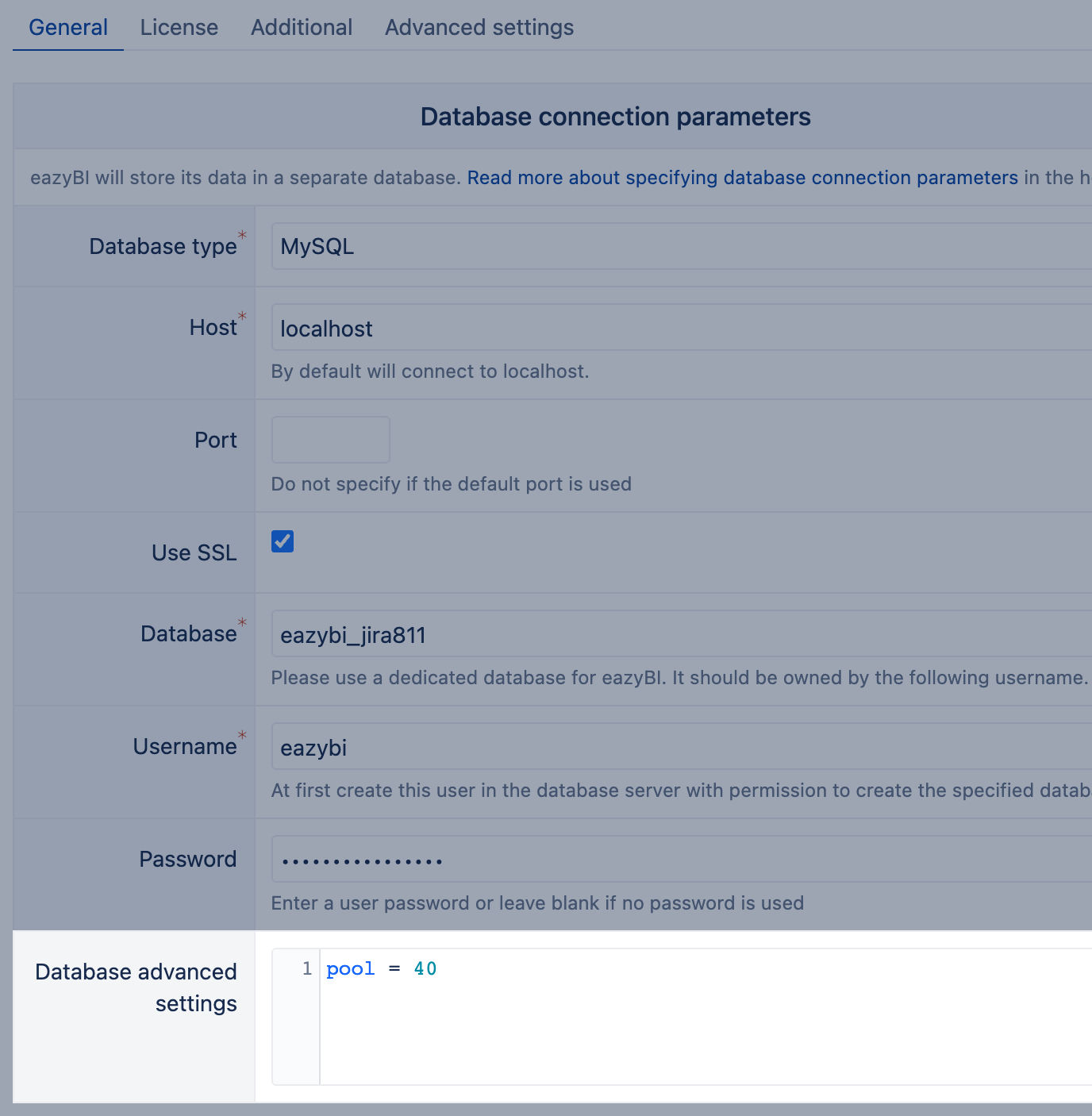Click the Database advanced settings label
This screenshot has width=1092, height=1116.
pyautogui.click(x=136, y=987)
